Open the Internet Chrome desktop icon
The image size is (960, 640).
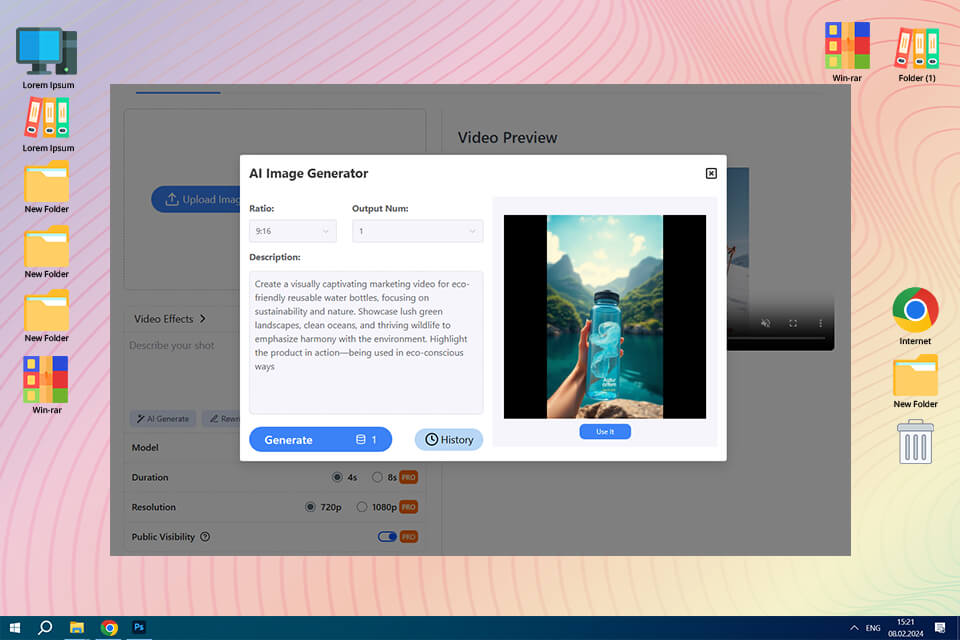[915, 316]
